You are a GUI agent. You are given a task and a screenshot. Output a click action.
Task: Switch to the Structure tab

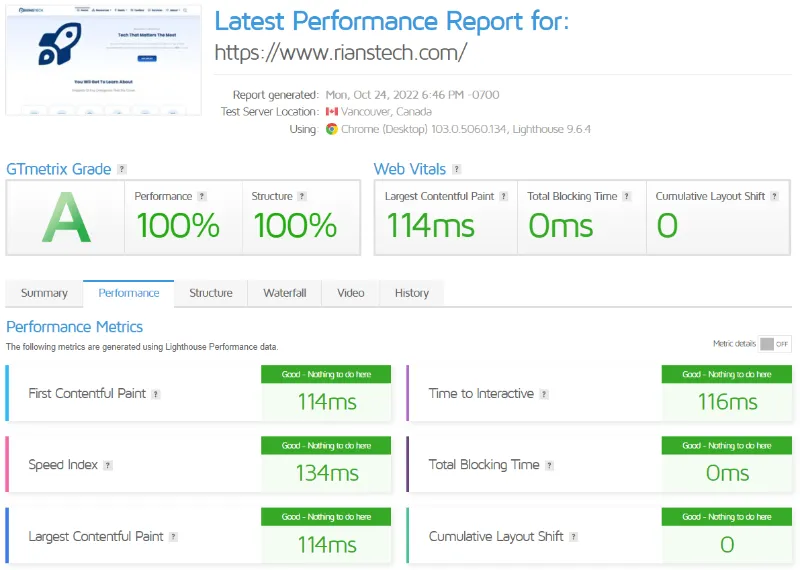point(211,293)
